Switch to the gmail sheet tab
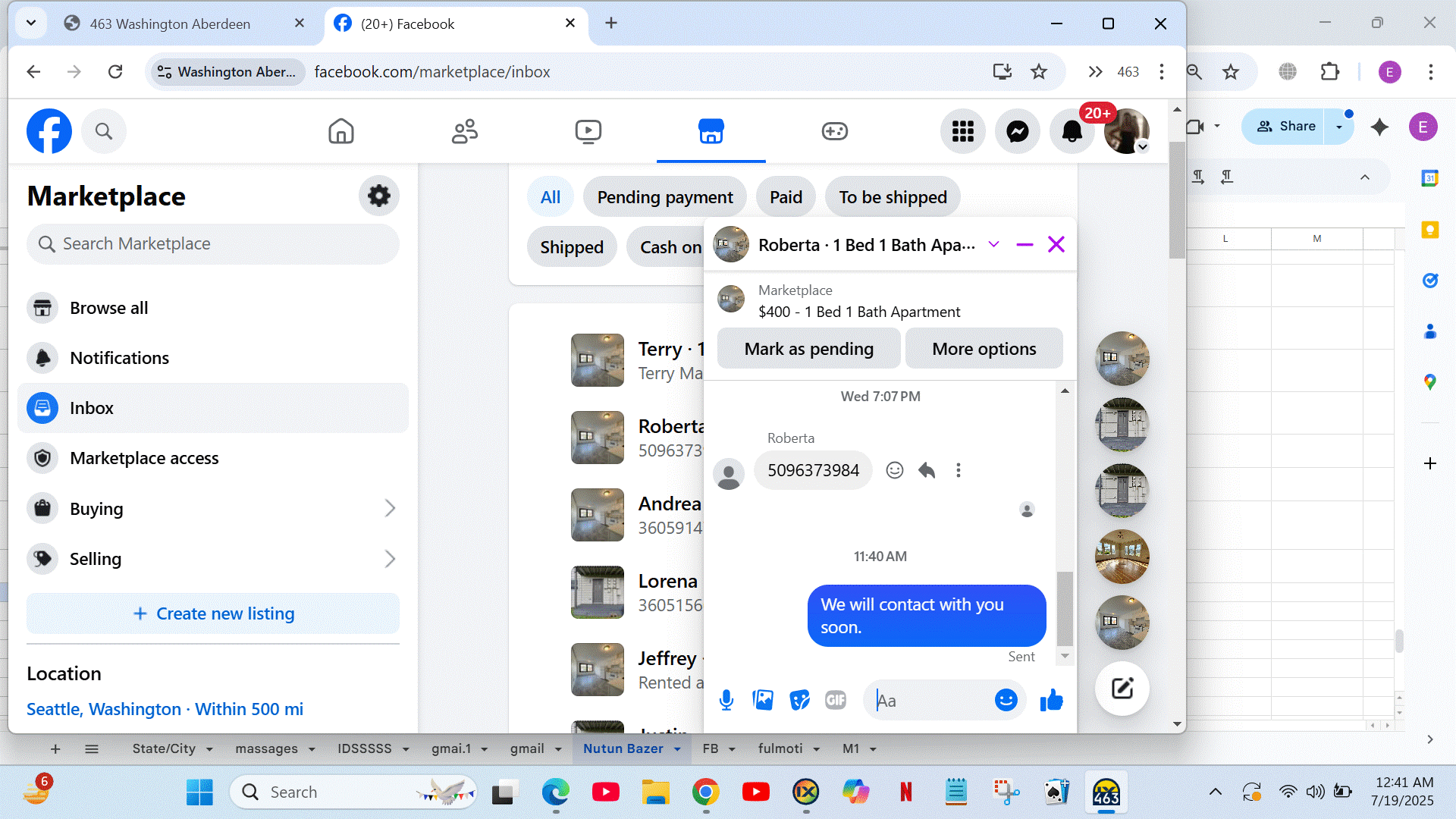Viewport: 1456px width, 819px height. click(x=527, y=748)
